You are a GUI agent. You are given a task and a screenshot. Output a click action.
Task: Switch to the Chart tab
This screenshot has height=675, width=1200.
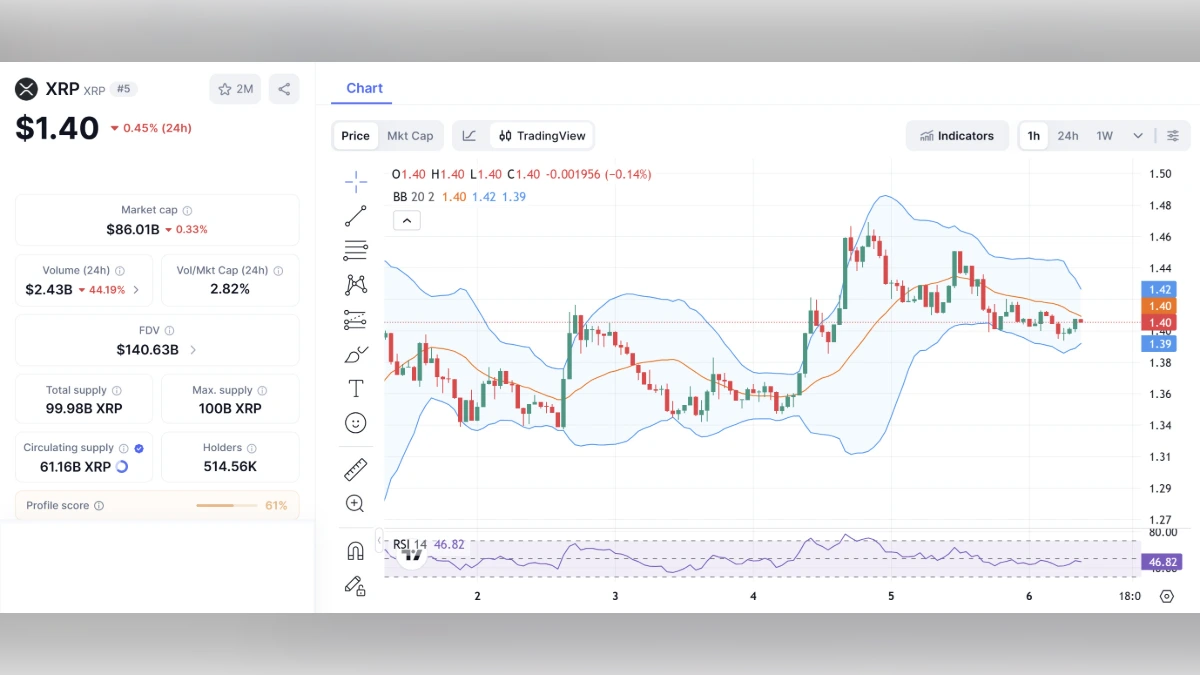click(362, 88)
